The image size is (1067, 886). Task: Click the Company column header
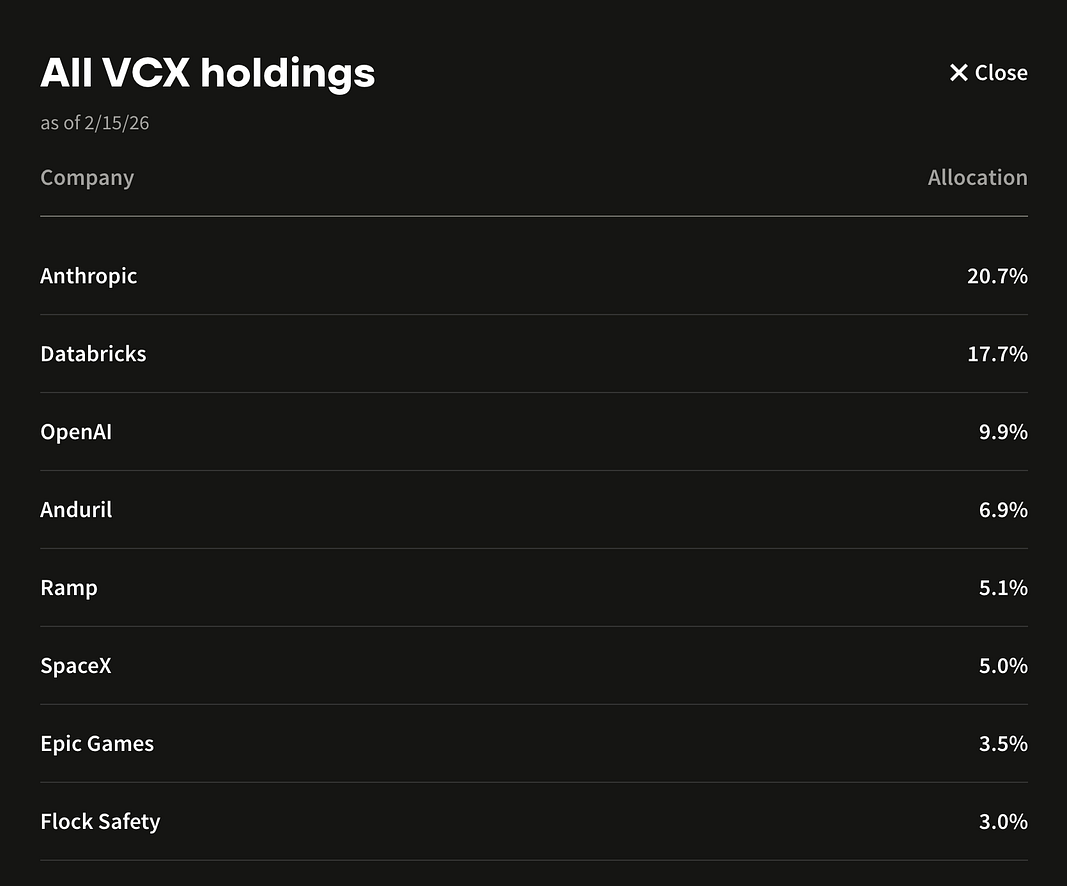coord(87,178)
